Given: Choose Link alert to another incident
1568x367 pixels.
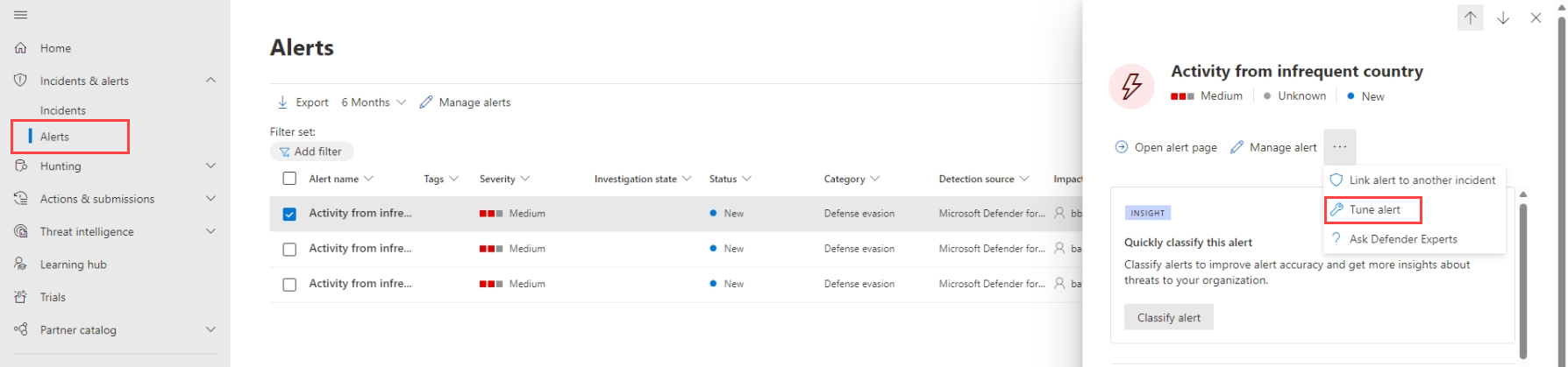Looking at the screenshot, I should pyautogui.click(x=1422, y=180).
